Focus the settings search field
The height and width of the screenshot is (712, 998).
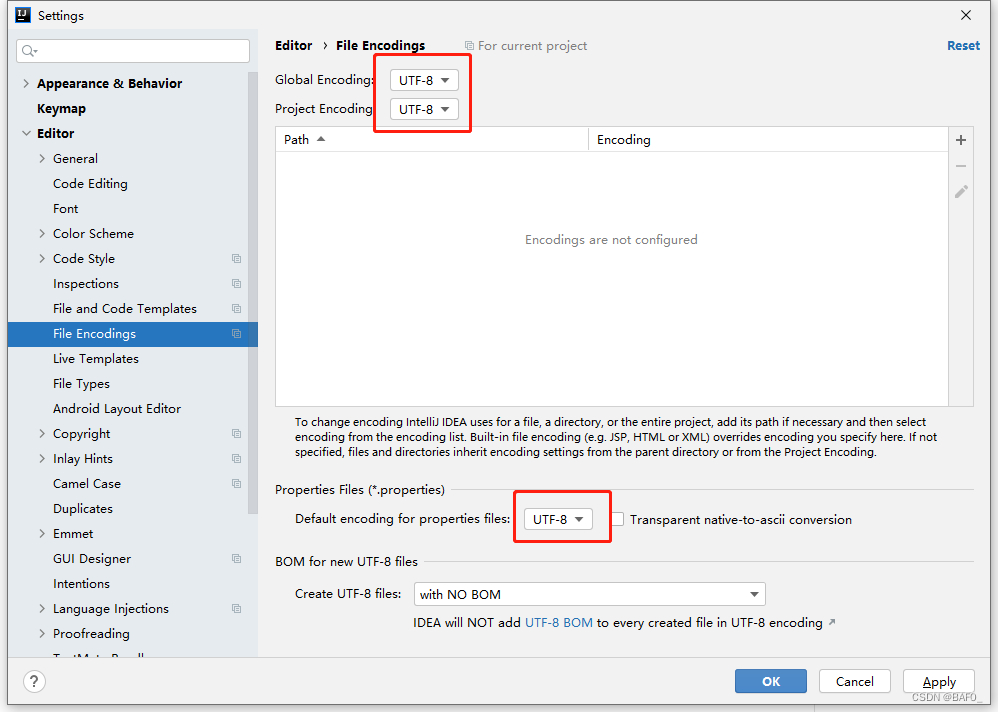(x=133, y=51)
